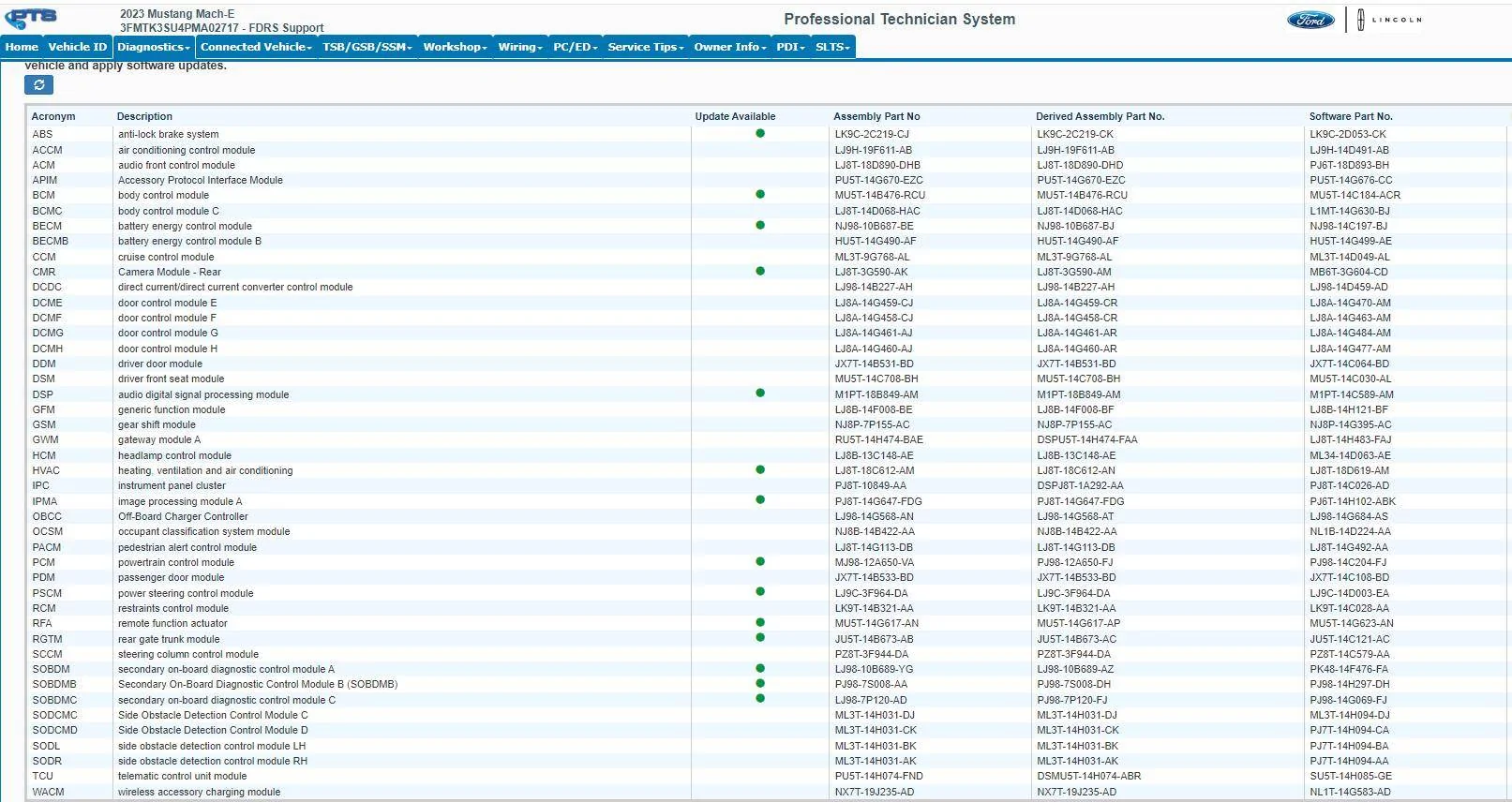Viewport: 1512px width, 802px height.
Task: Click 'pedestrian alert control module' description
Action: (x=187, y=548)
